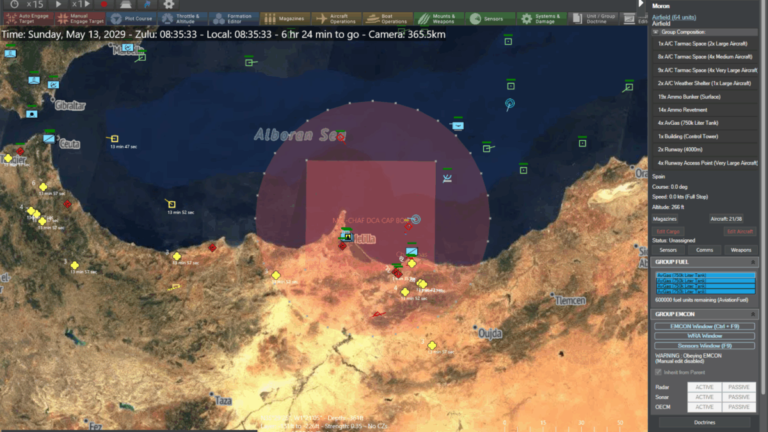Viewport: 768px width, 432px height.
Task: Open the Doctrines button
Action: click(704, 422)
